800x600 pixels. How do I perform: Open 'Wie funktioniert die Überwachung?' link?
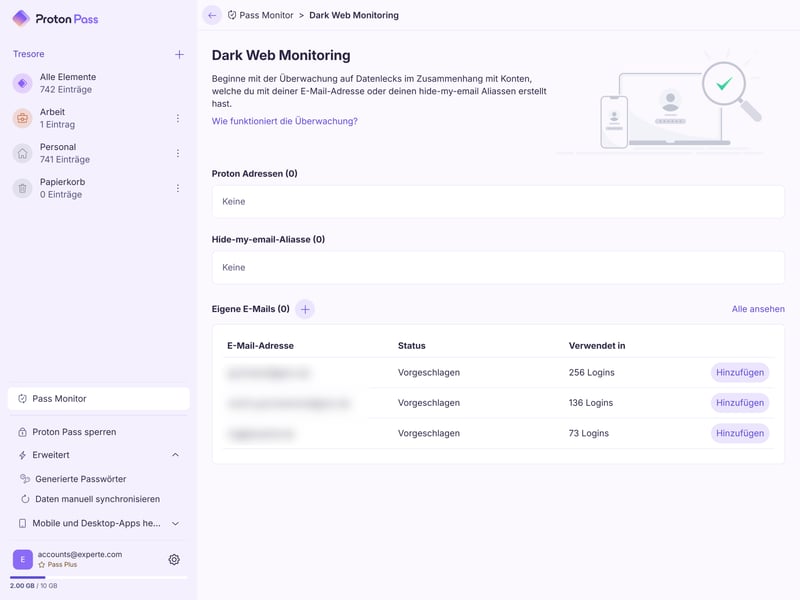pos(284,121)
